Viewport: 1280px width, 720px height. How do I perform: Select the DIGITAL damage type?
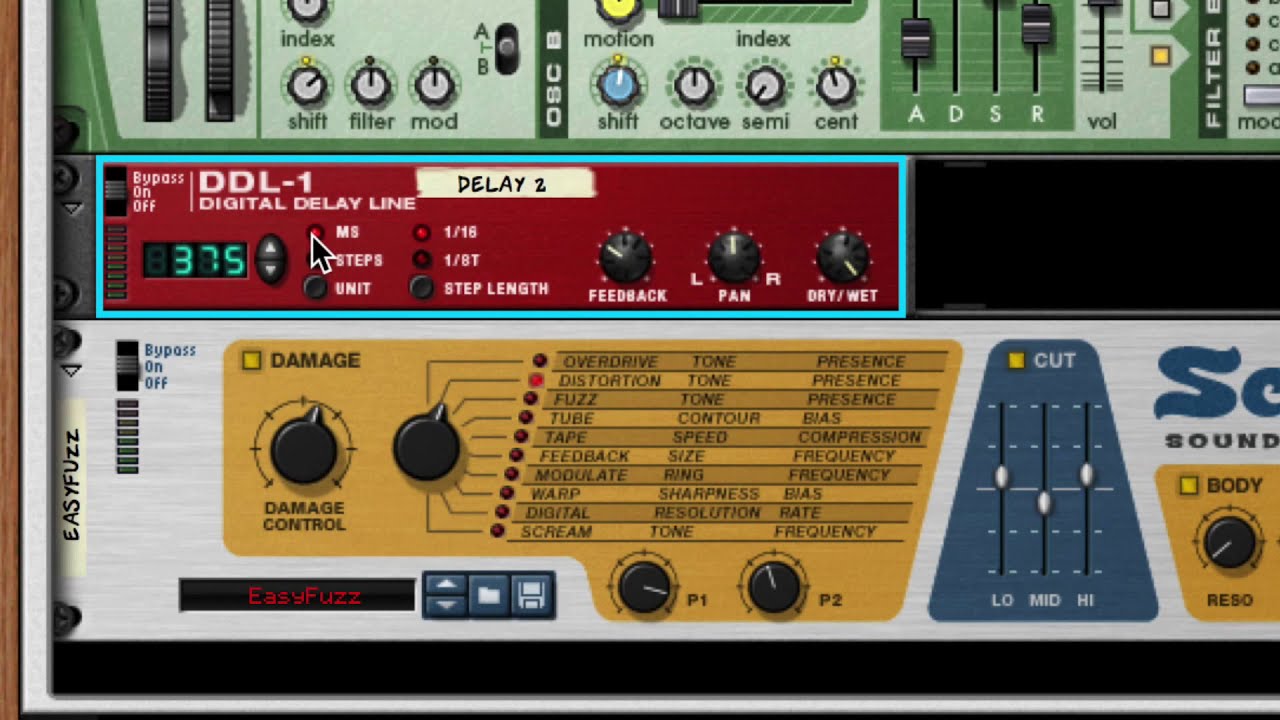pos(502,512)
